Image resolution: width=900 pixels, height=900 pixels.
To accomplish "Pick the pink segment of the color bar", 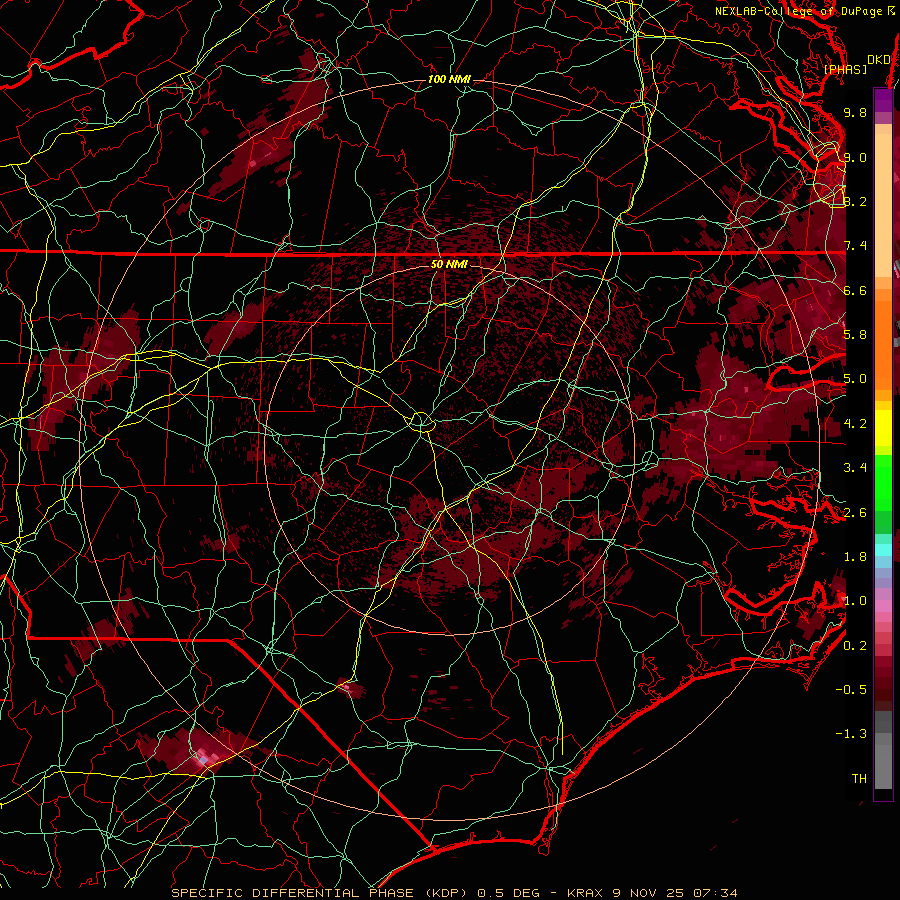I will [x=883, y=606].
